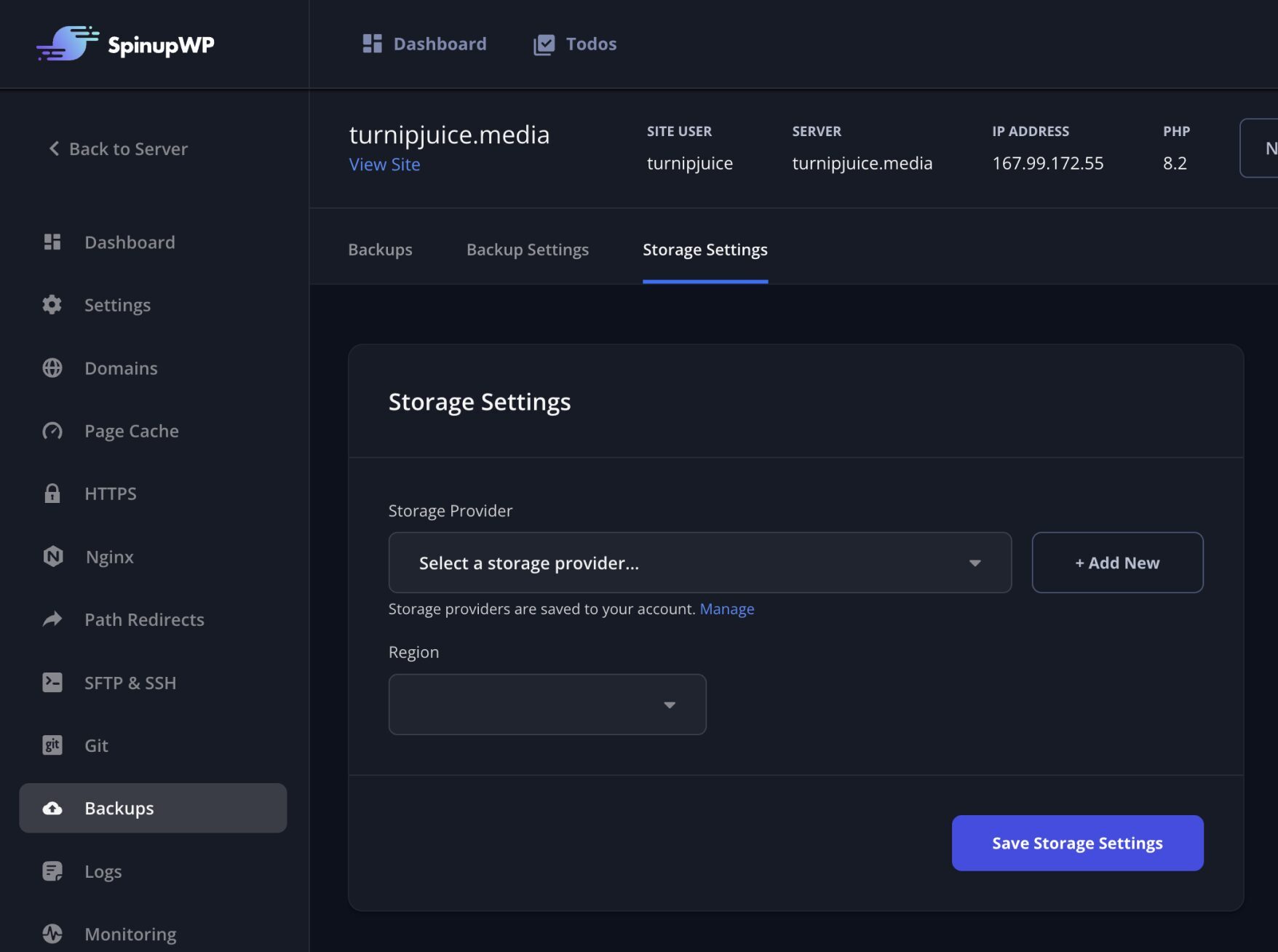This screenshot has height=952, width=1278.
Task: Open Monitoring section in sidebar
Action: coord(153,934)
